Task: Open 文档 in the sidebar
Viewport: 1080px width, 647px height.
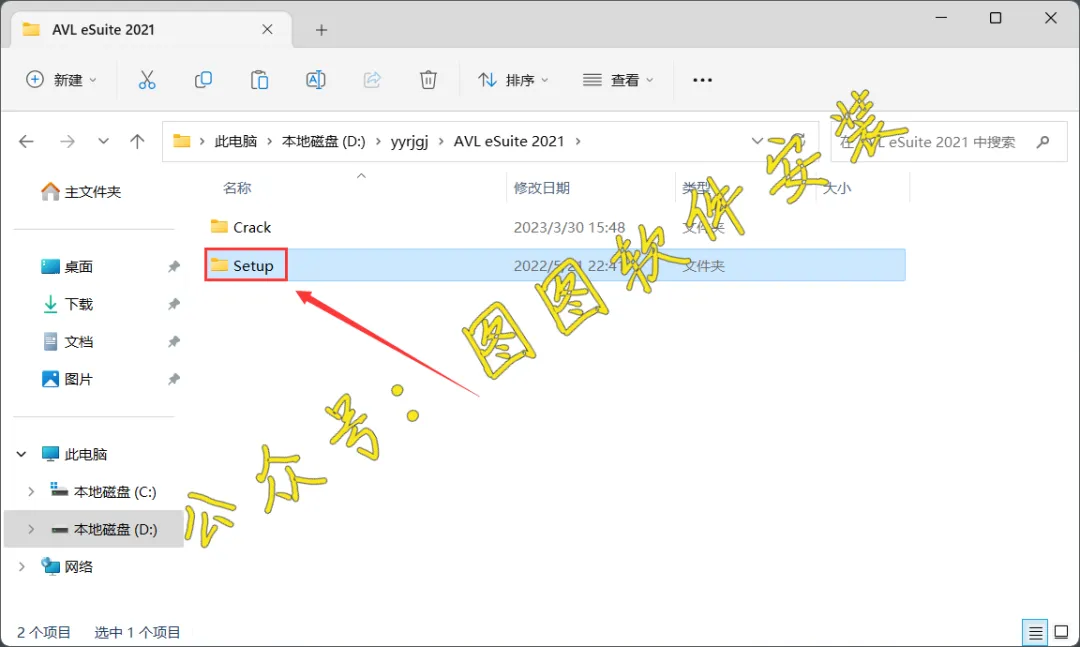Action: 67,342
